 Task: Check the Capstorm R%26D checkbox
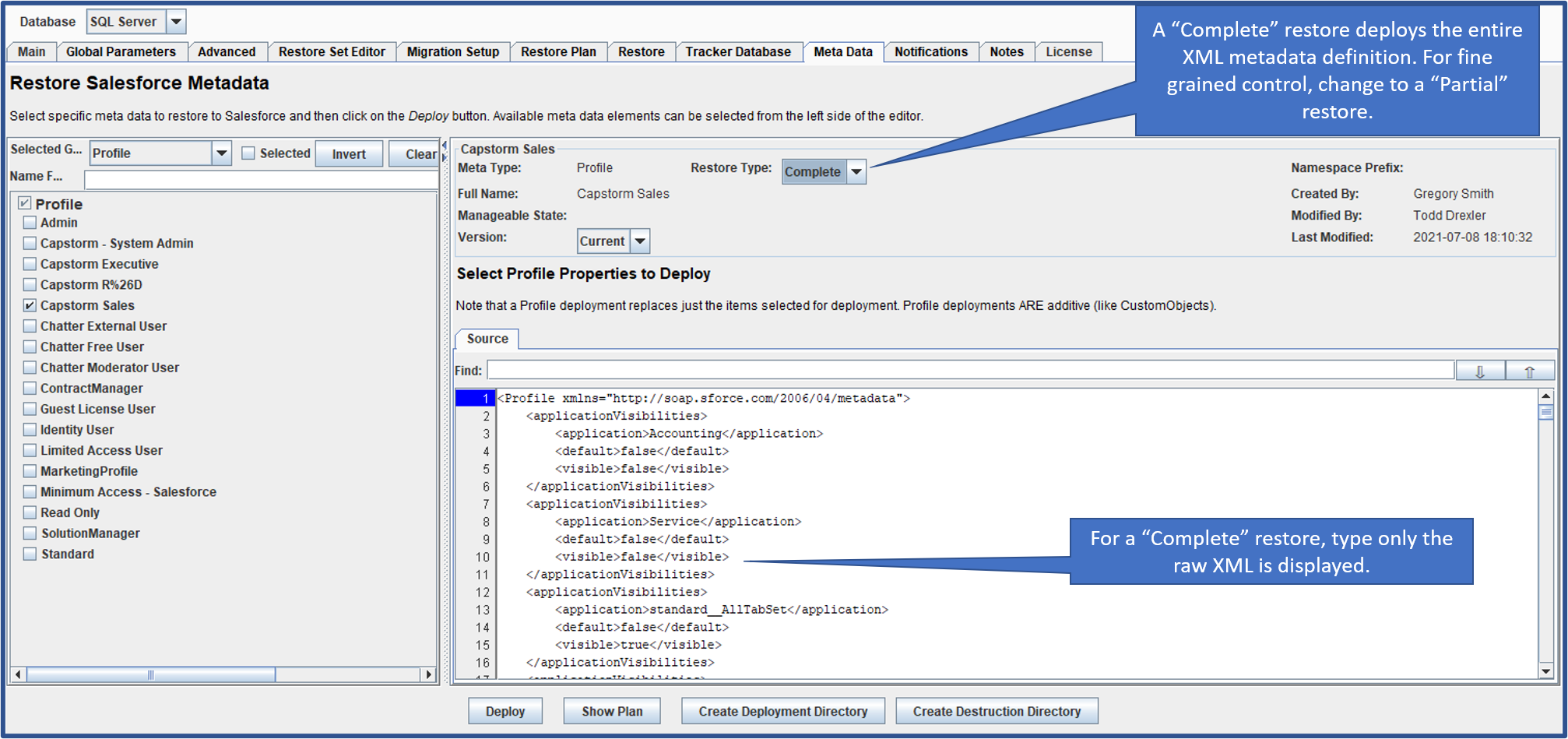point(30,285)
